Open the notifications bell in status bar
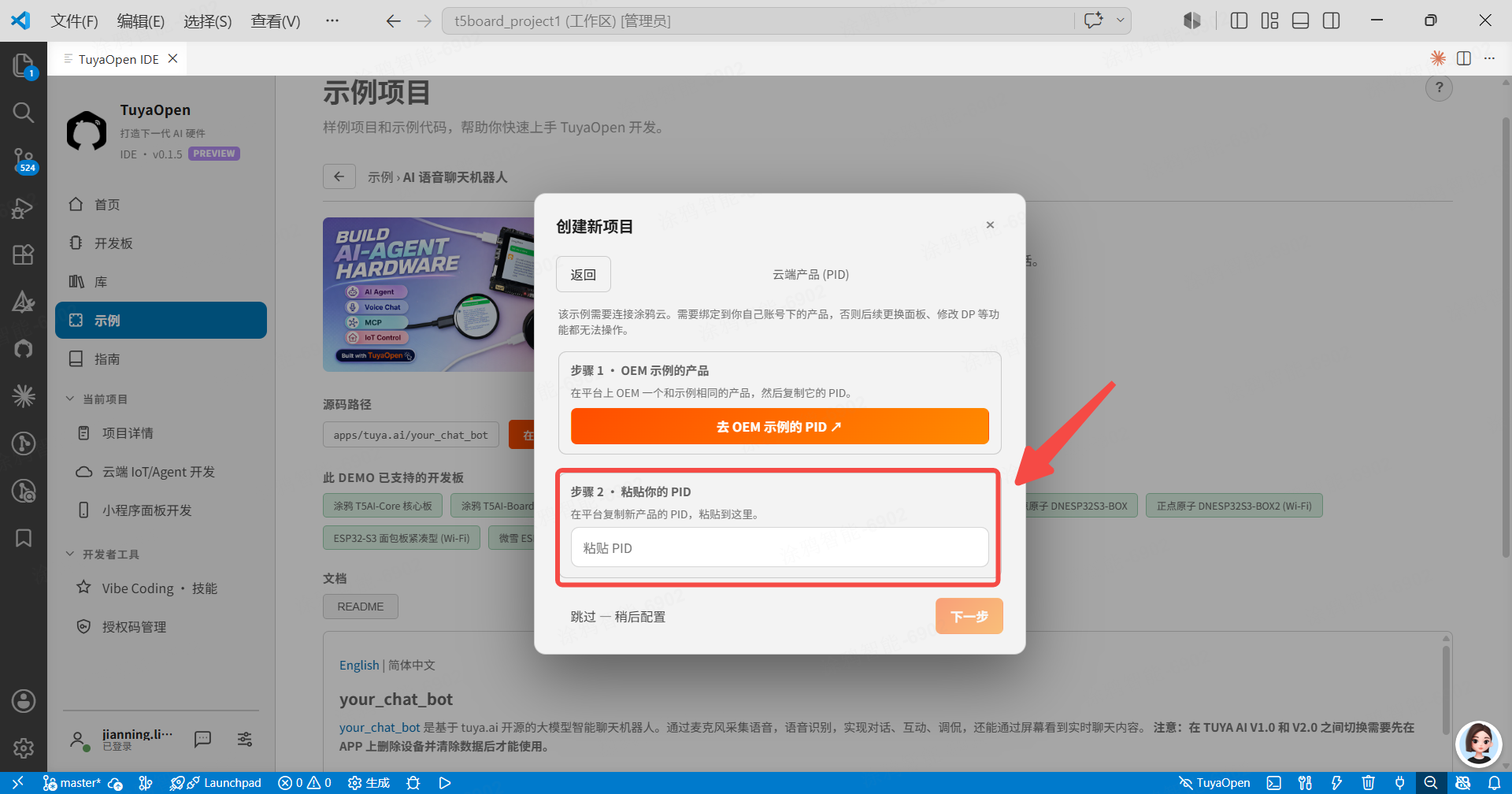Image resolution: width=1512 pixels, height=794 pixels. tap(1495, 783)
